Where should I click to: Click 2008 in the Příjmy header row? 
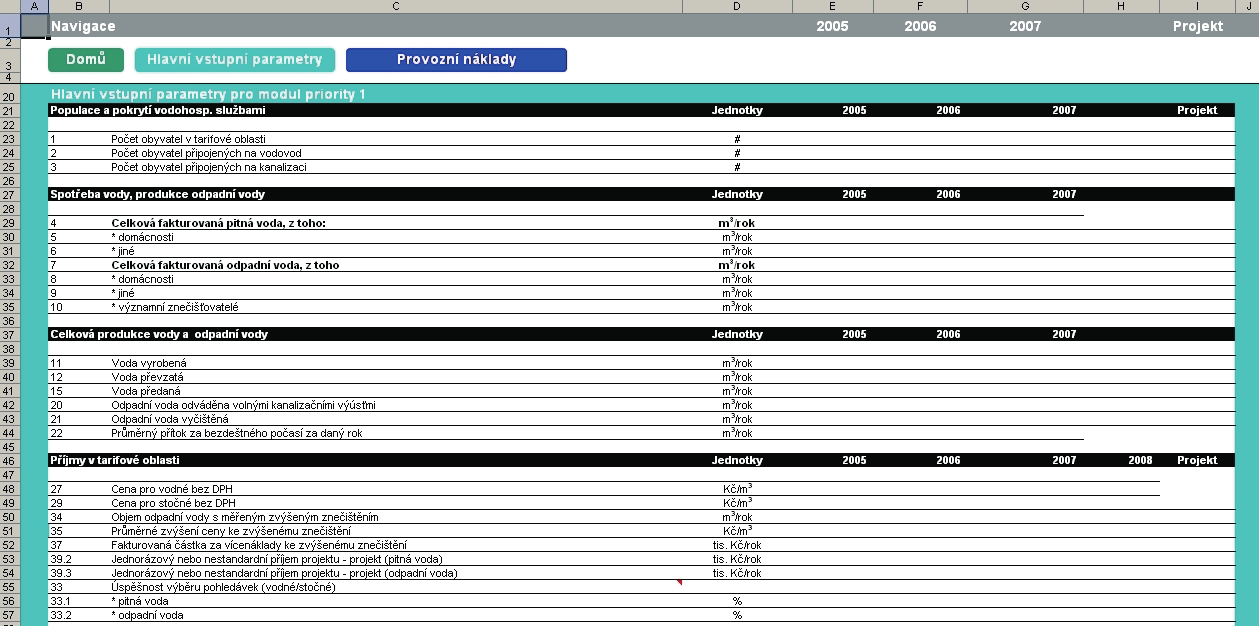pos(1140,461)
